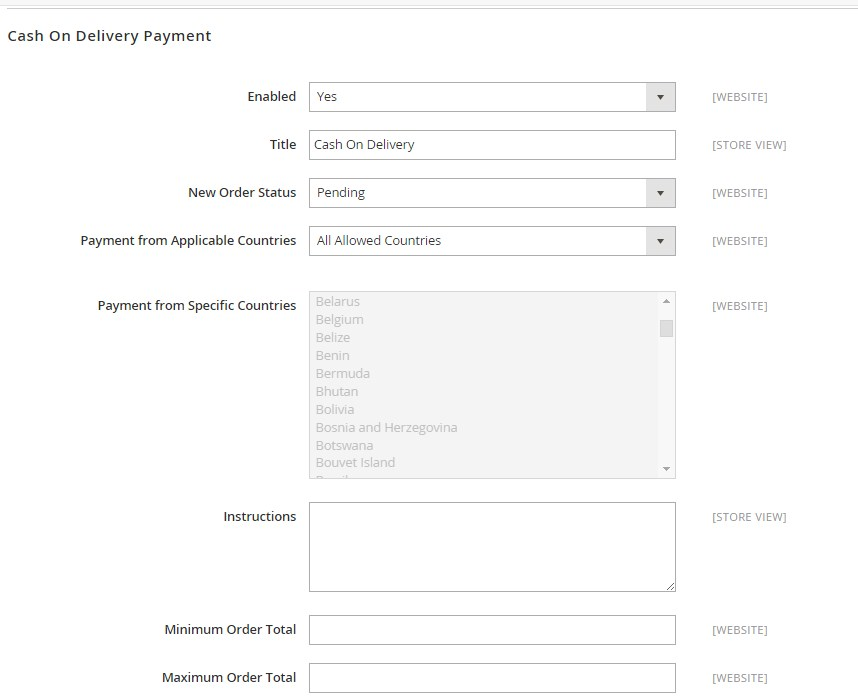Select Belgium in the country list
This screenshot has width=858, height=698.
[x=339, y=319]
